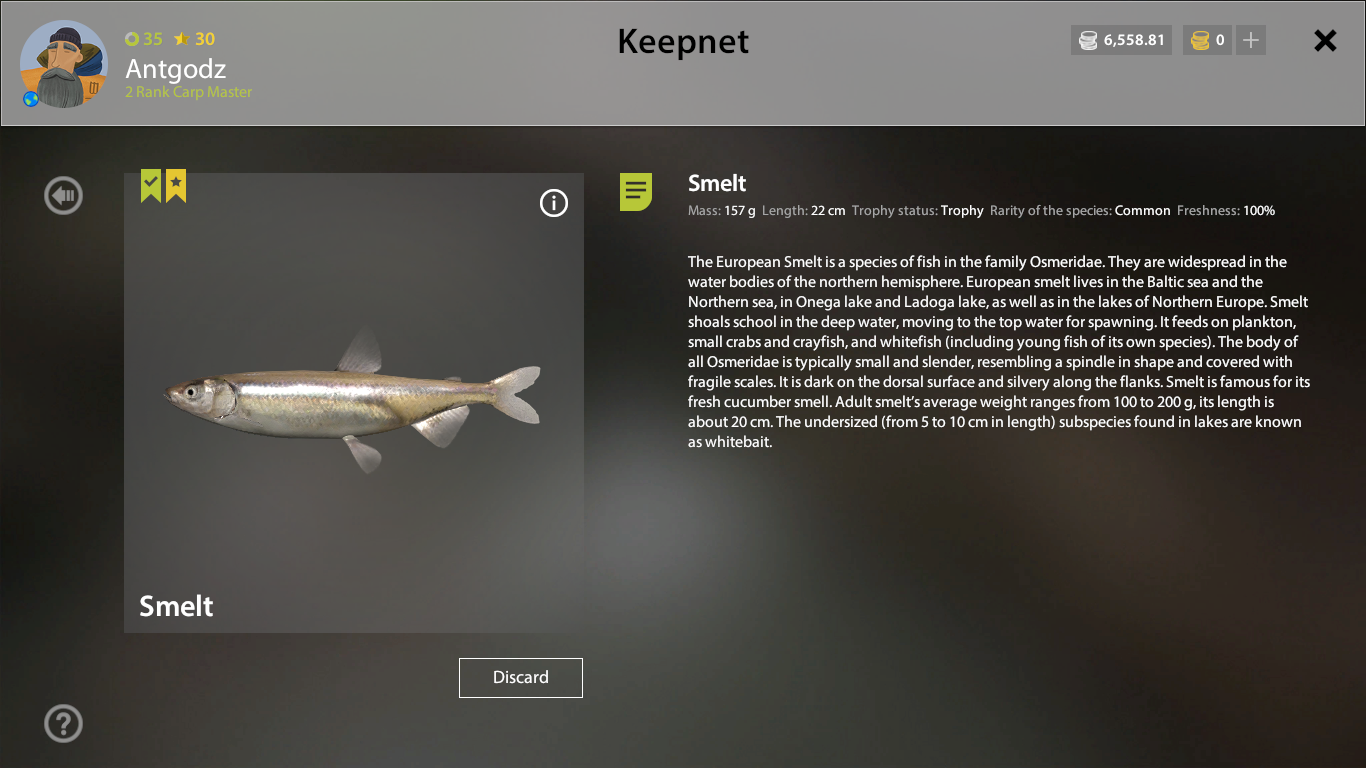The width and height of the screenshot is (1366, 768).
Task: Select the 2 Rank Carp Master title
Action: [x=188, y=92]
